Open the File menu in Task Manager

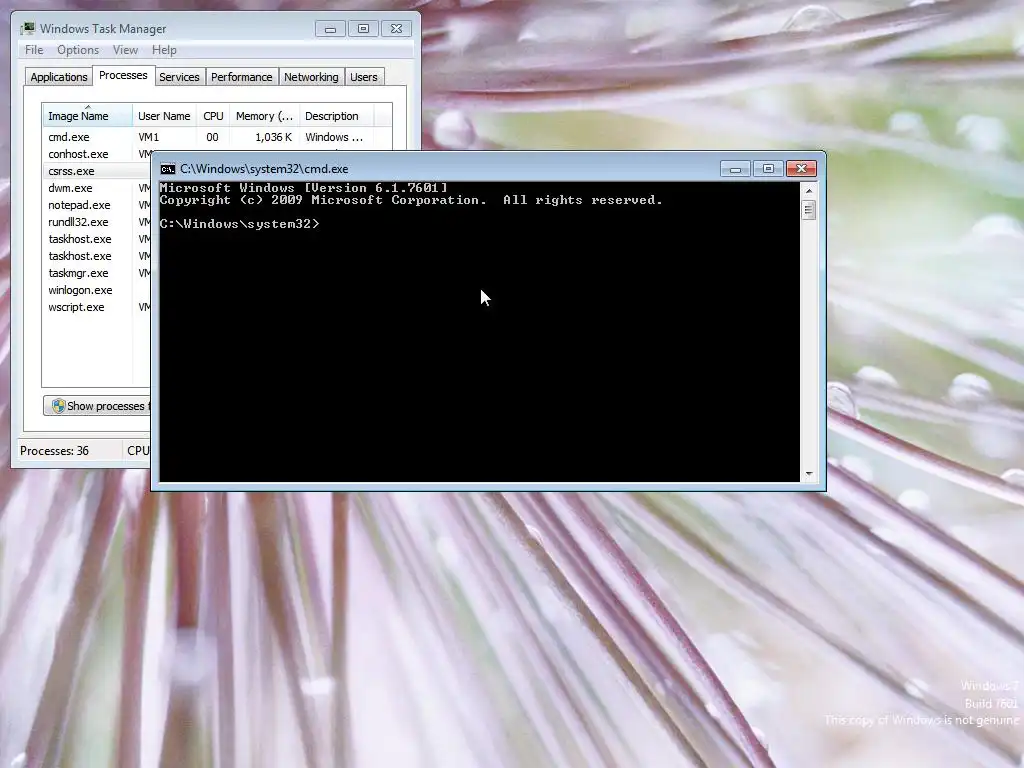[x=34, y=50]
